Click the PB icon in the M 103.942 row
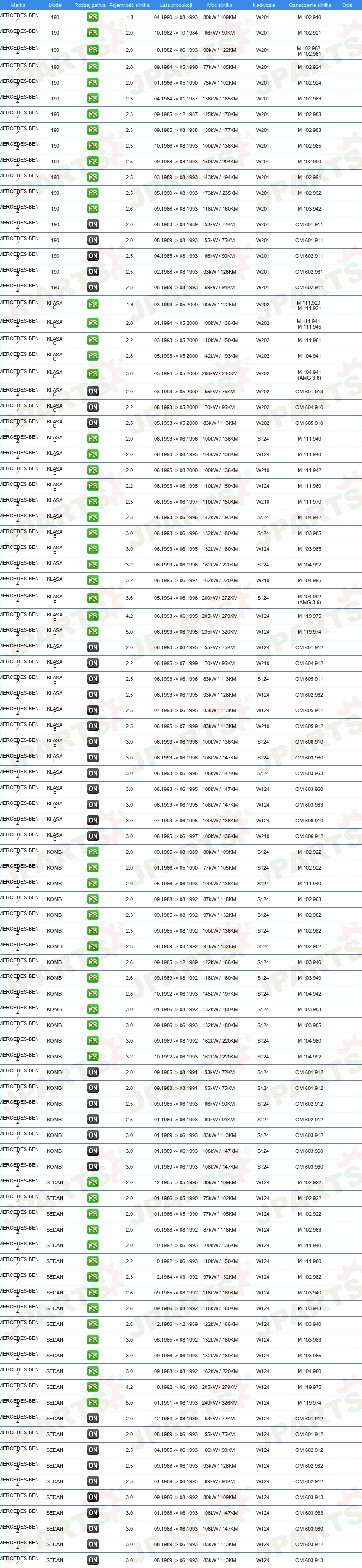 93,209
